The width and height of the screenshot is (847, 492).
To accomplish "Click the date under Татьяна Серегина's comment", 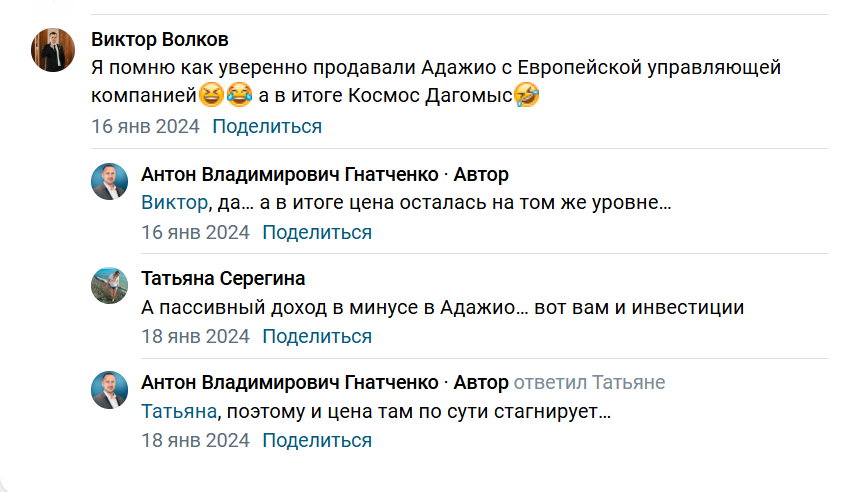I will coord(195,337).
